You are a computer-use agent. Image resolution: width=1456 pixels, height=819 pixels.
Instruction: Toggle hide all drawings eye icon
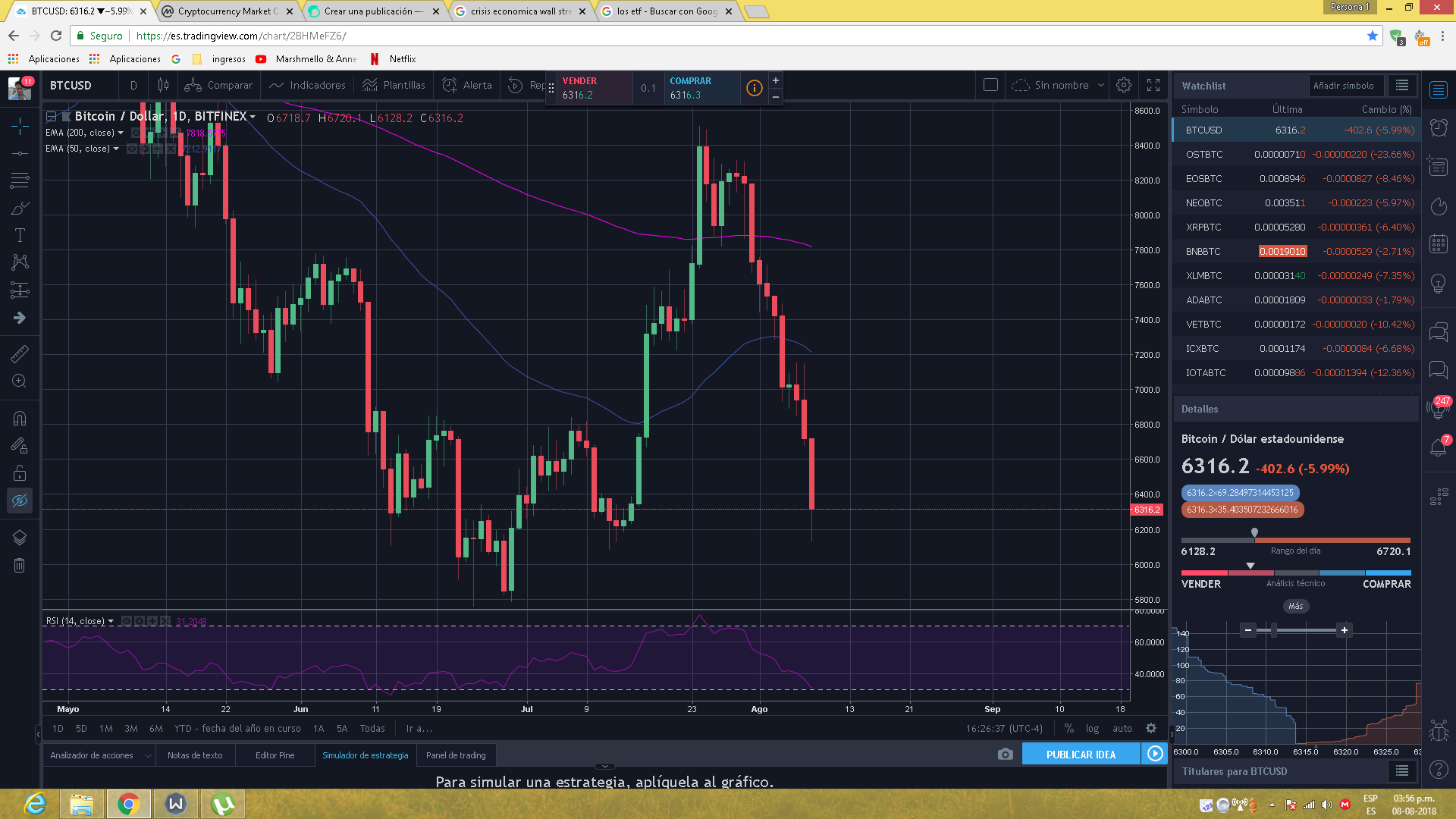pos(20,500)
